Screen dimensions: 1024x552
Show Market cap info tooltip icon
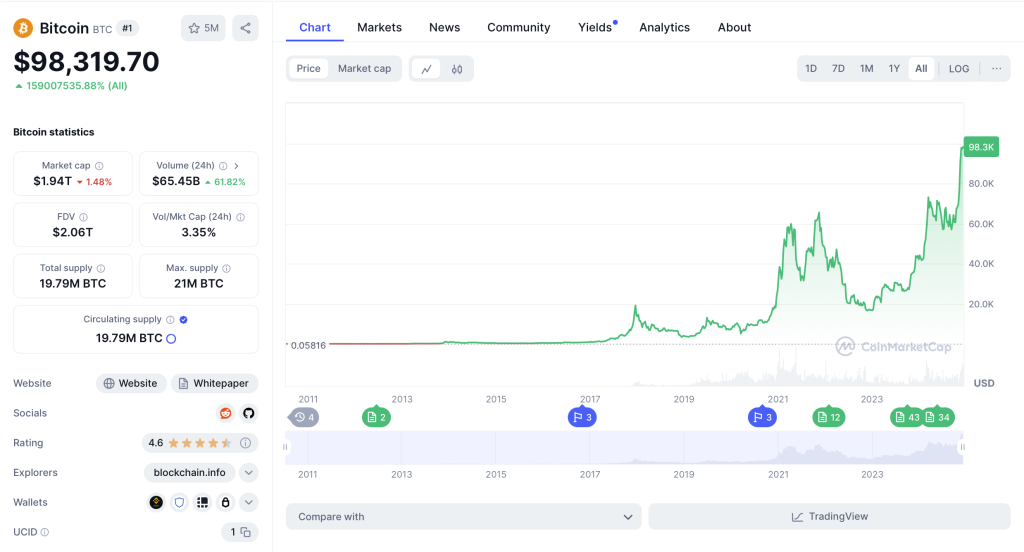[x=99, y=166]
